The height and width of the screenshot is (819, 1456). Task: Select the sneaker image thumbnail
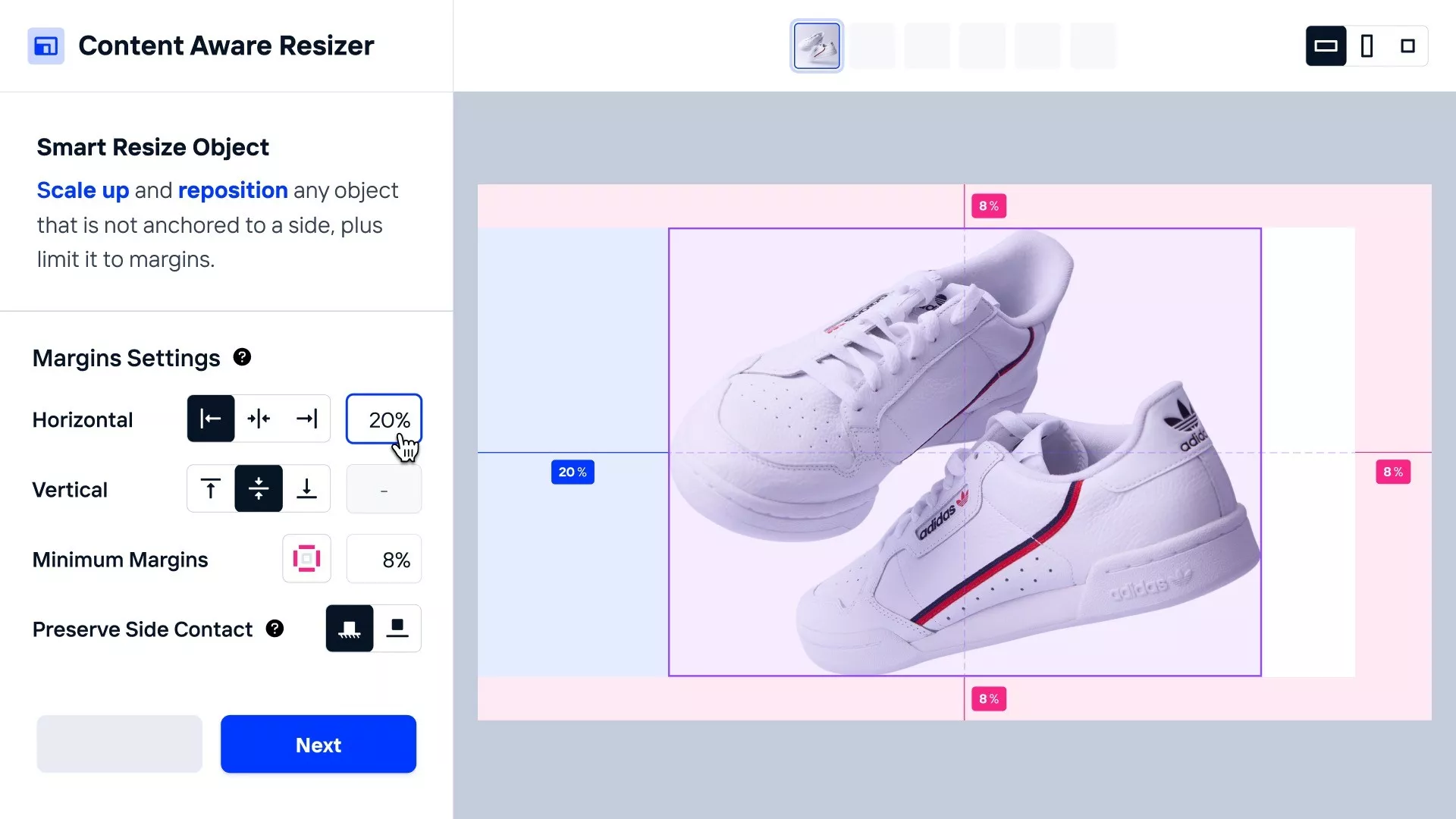pos(817,46)
